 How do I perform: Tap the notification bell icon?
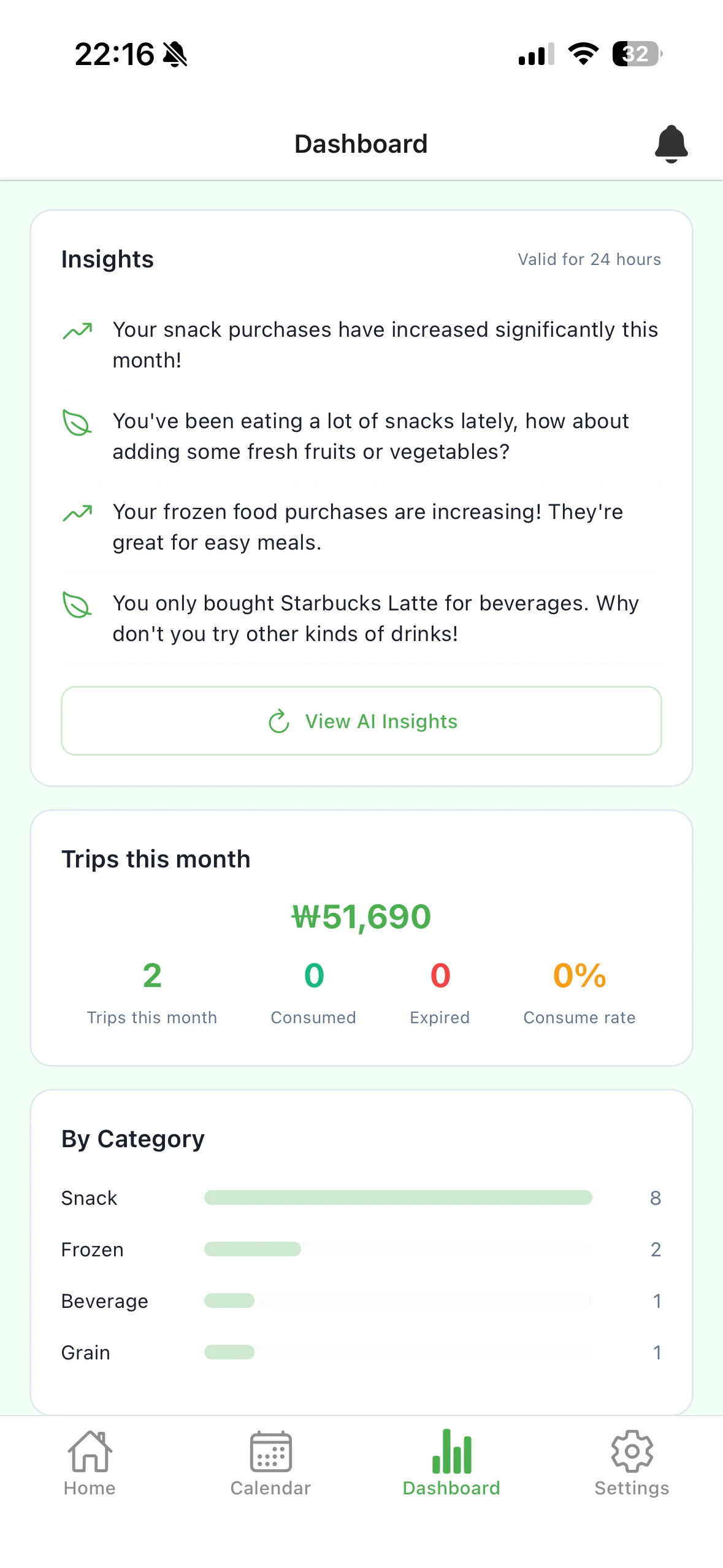[671, 144]
